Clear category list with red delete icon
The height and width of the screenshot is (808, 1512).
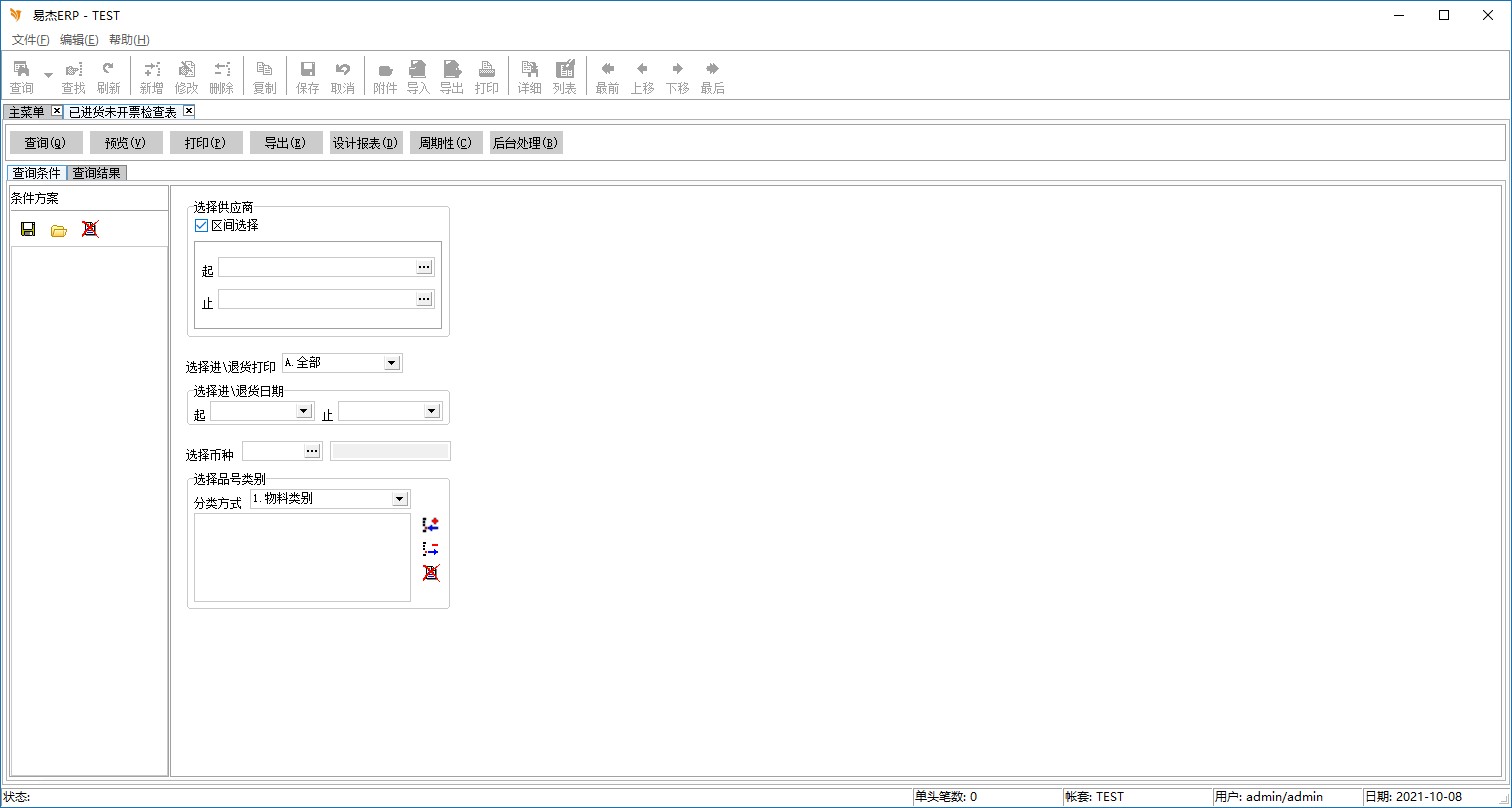coord(431,573)
